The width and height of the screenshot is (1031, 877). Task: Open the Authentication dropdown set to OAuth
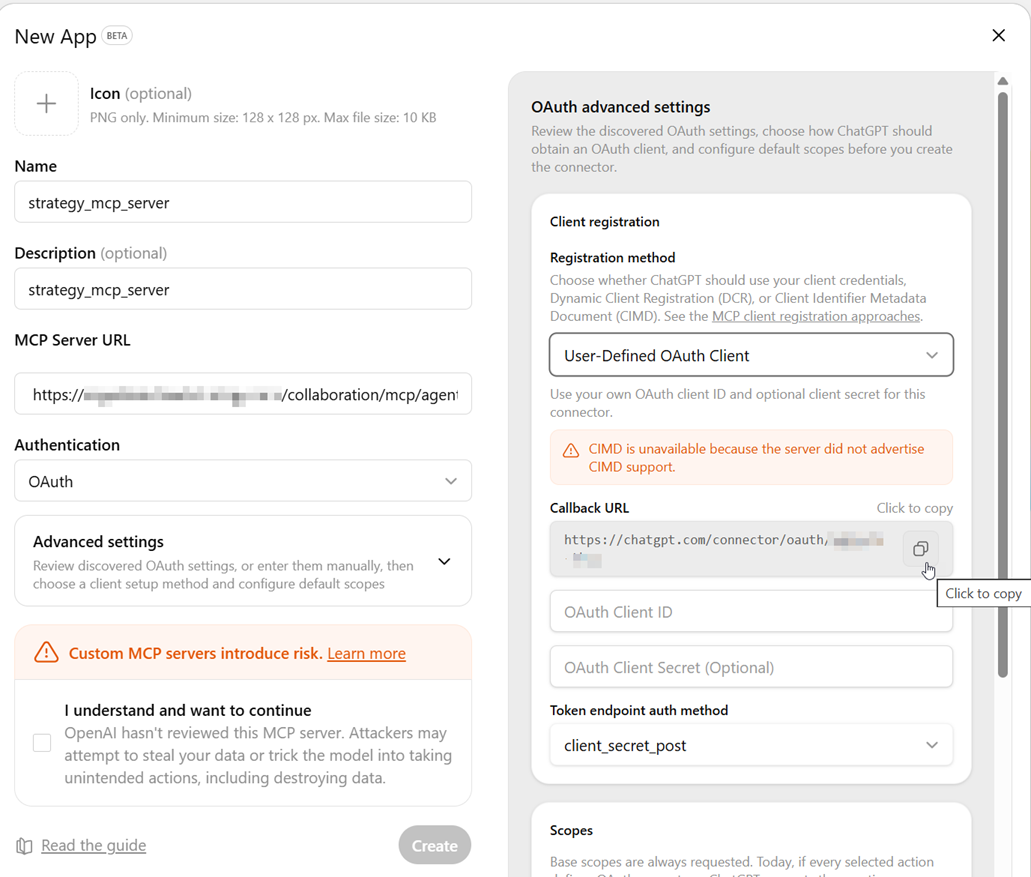pos(243,481)
